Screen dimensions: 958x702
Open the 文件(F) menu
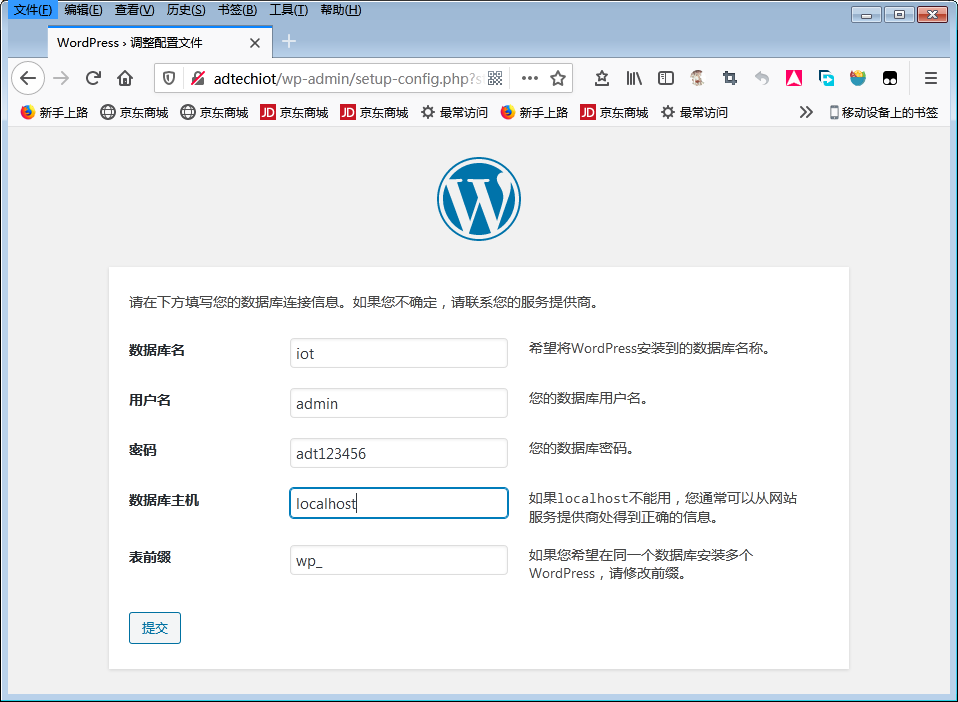coord(32,10)
